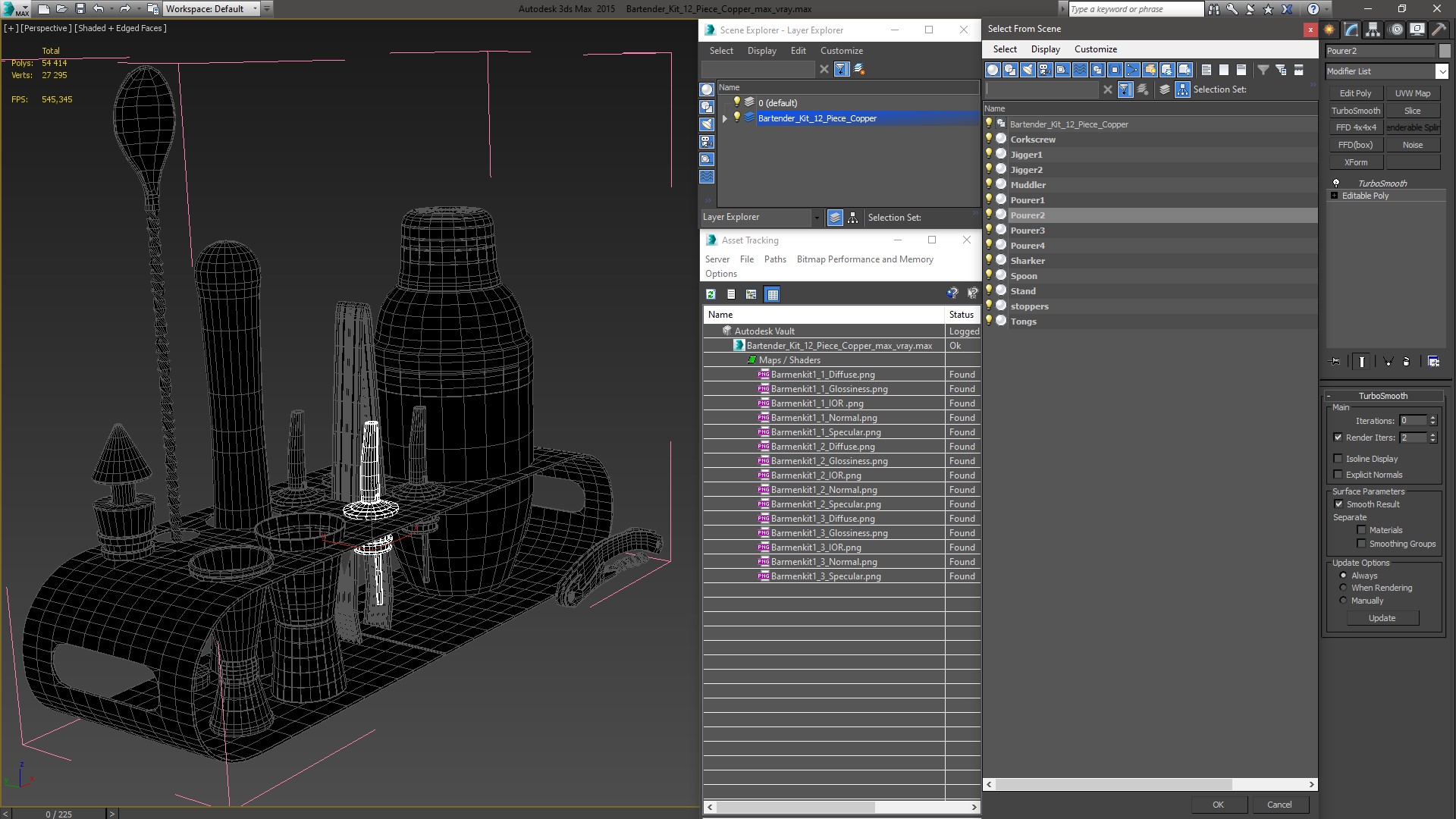Click the FFD 4x4x4 modifier button

[1355, 127]
